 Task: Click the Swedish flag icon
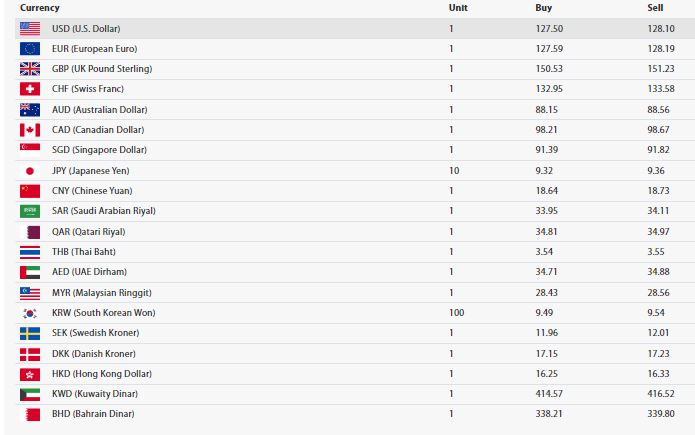point(30,333)
